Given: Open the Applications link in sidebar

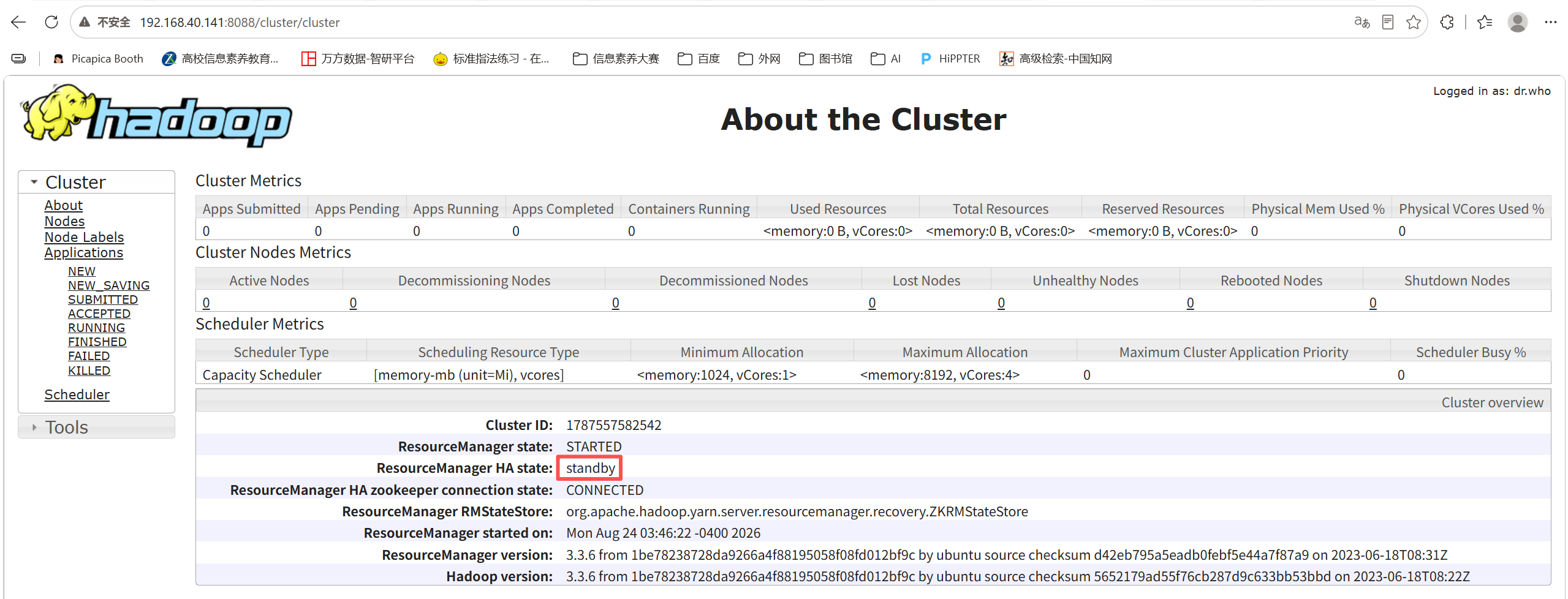Looking at the screenshot, I should pyautogui.click(x=83, y=252).
